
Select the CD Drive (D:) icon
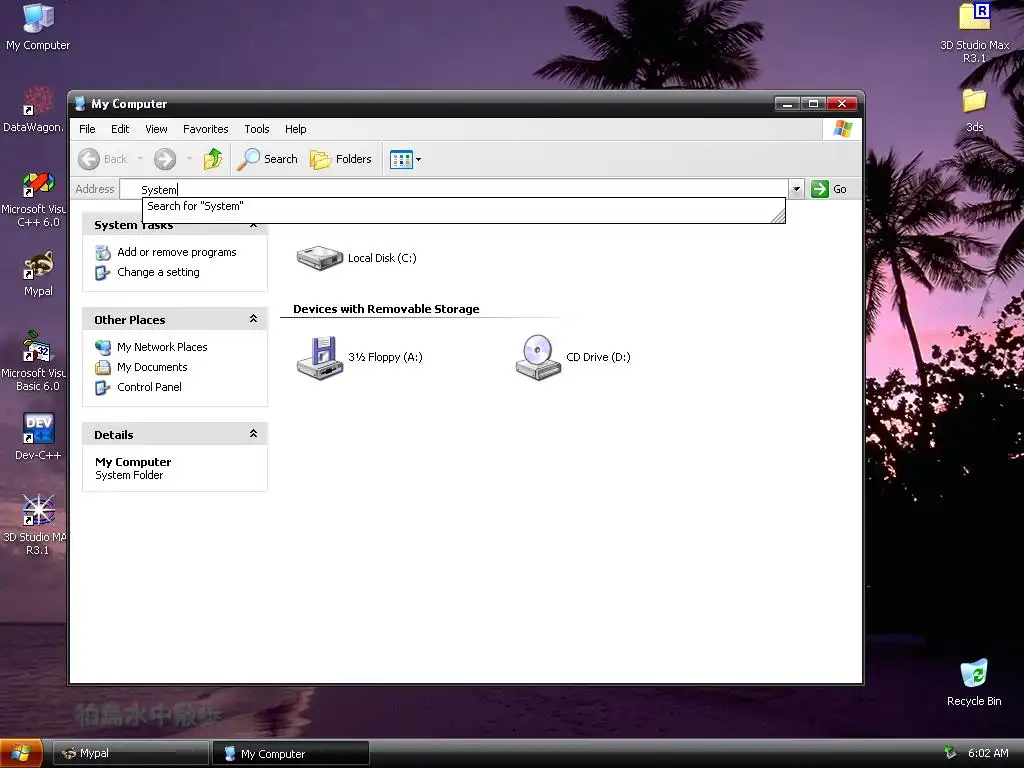[x=538, y=357]
